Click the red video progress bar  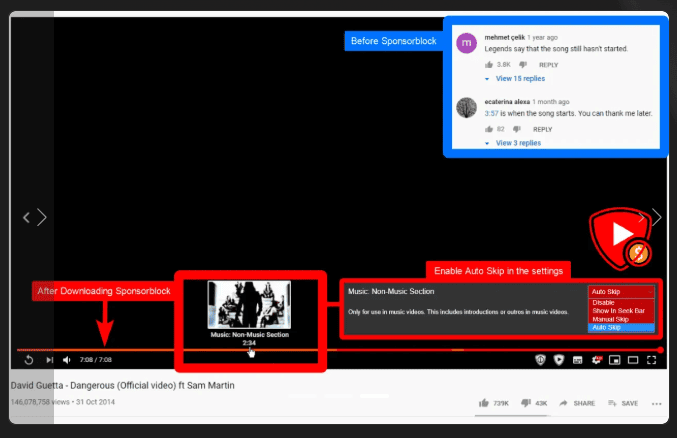tap(339, 350)
